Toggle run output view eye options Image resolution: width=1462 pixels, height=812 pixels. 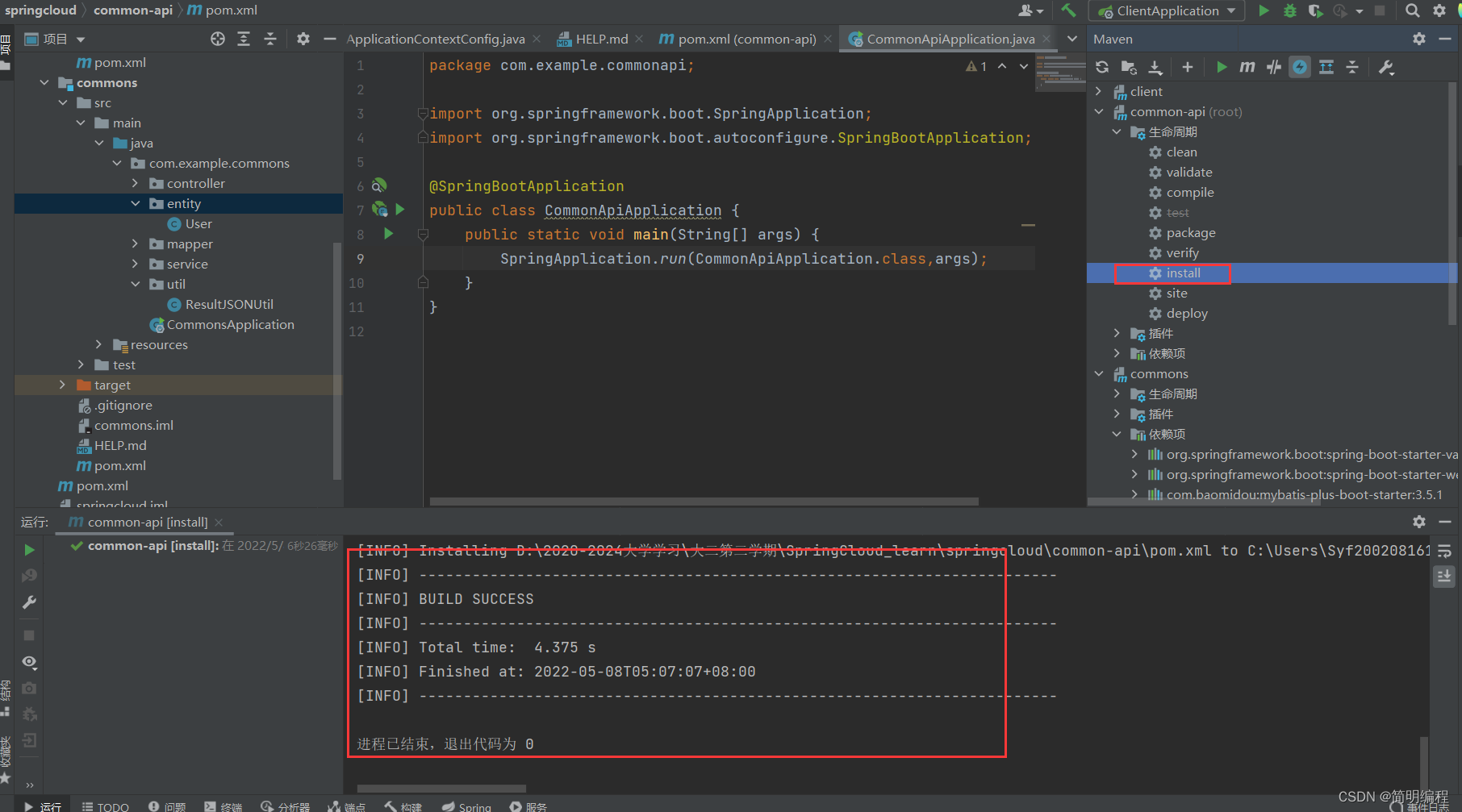pyautogui.click(x=29, y=662)
